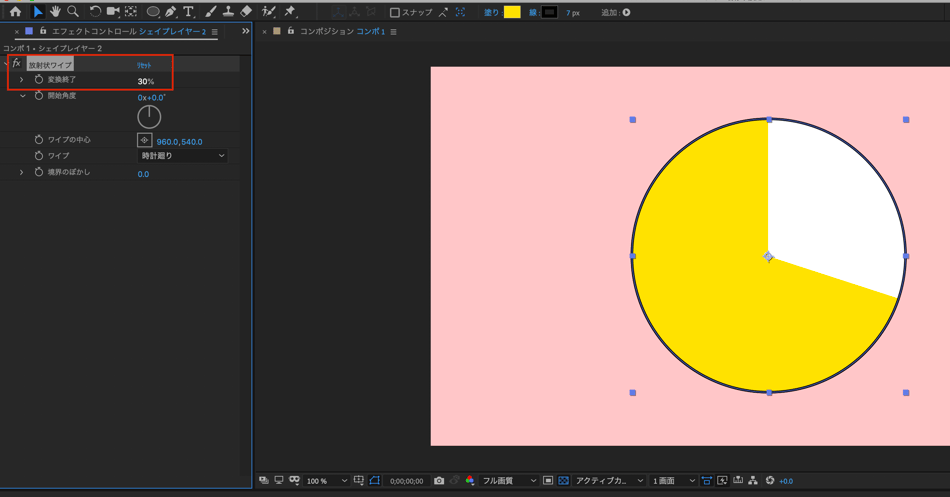
Task: Open the 100% magnification dropdown
Action: (327, 481)
